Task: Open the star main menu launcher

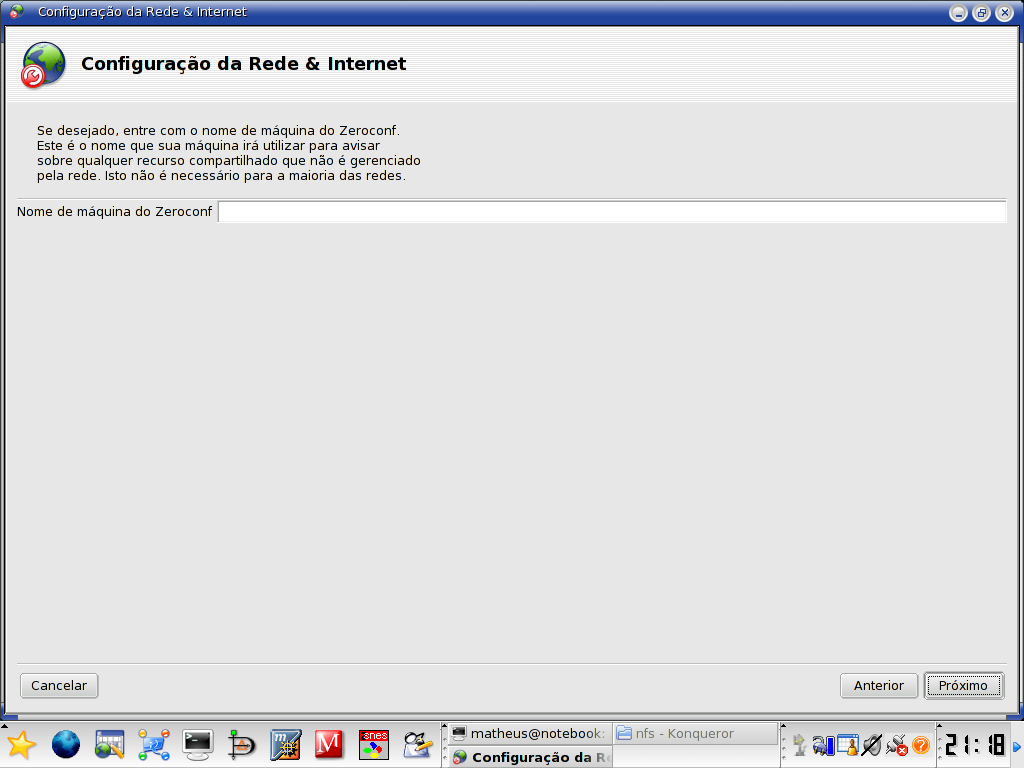Action: coord(21,744)
